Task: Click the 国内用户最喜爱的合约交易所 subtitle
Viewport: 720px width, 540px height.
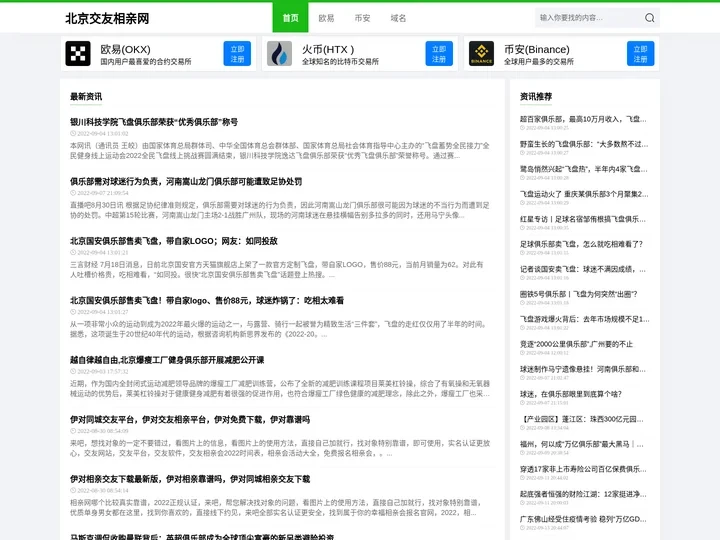Action: pos(146,62)
